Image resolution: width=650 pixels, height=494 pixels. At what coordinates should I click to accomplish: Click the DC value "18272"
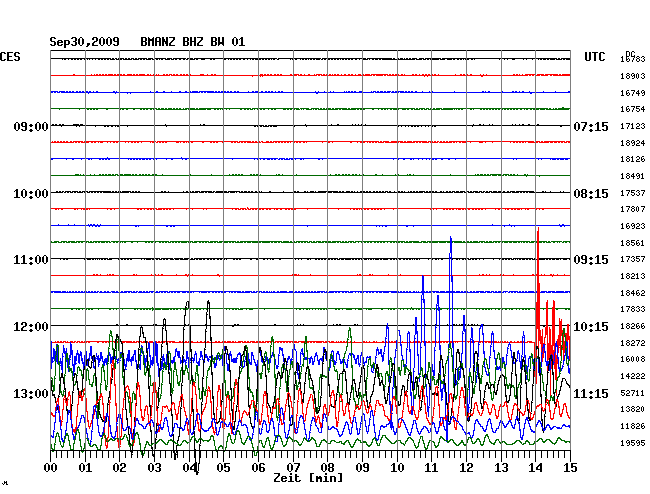(x=633, y=343)
